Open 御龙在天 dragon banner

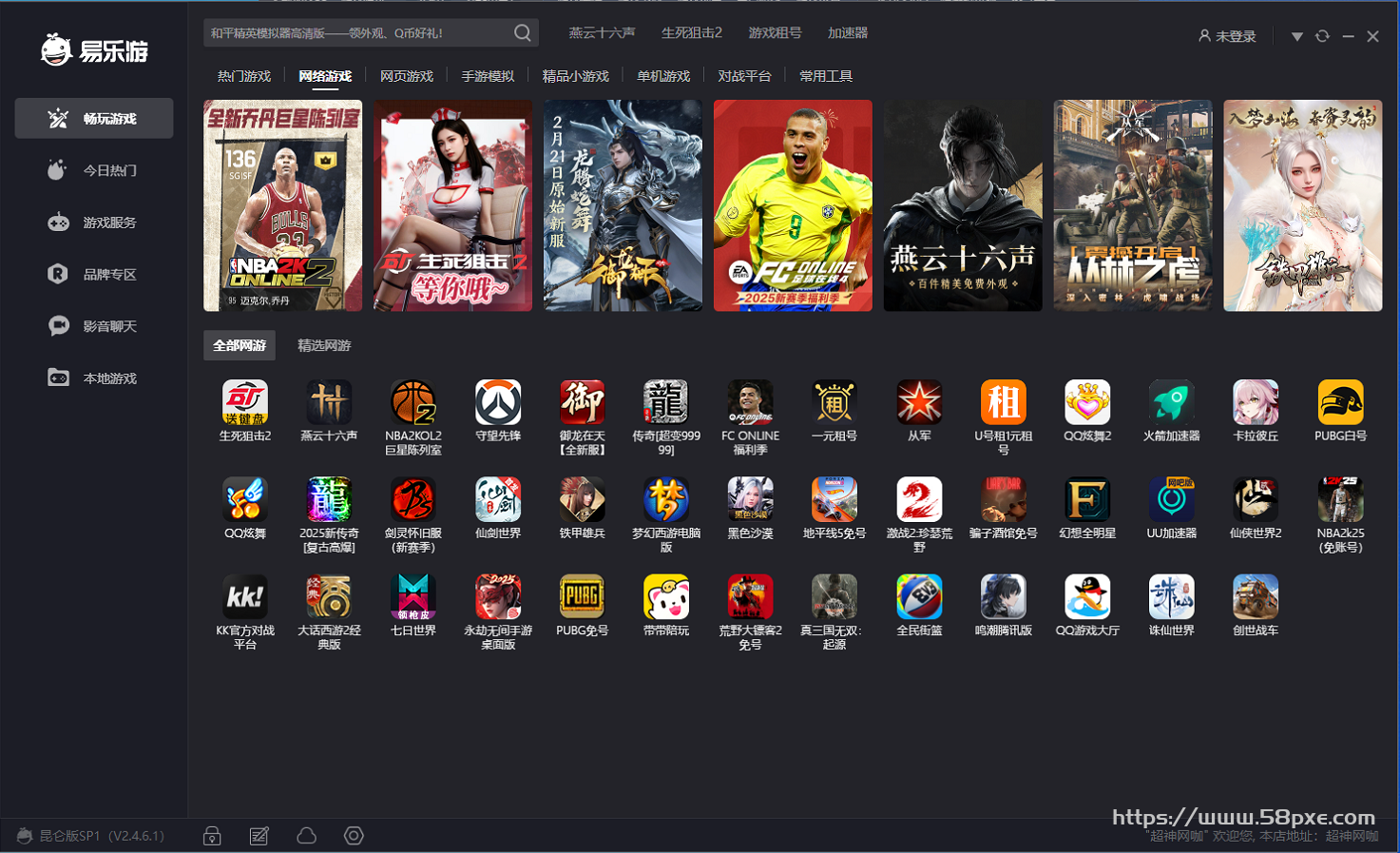coord(623,205)
